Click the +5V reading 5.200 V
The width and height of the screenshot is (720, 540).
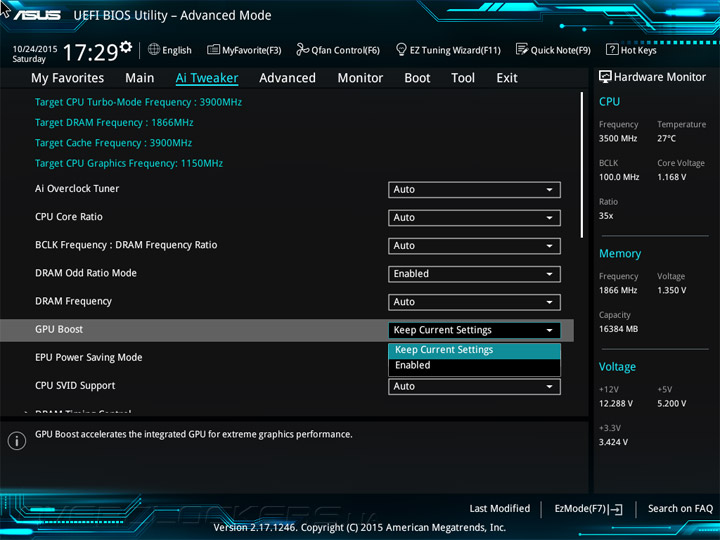(671, 403)
